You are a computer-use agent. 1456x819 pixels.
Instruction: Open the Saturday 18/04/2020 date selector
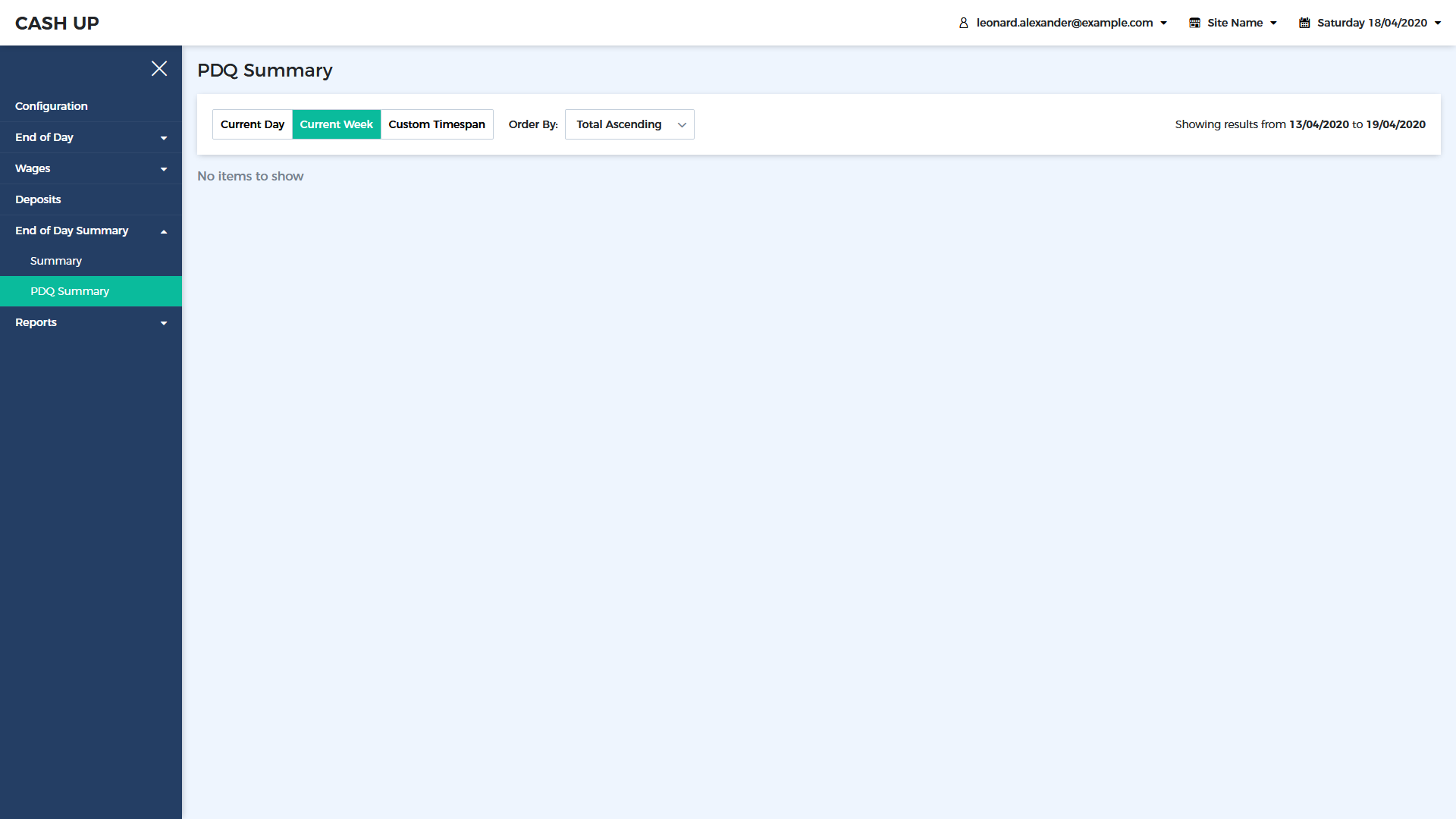coord(1372,23)
